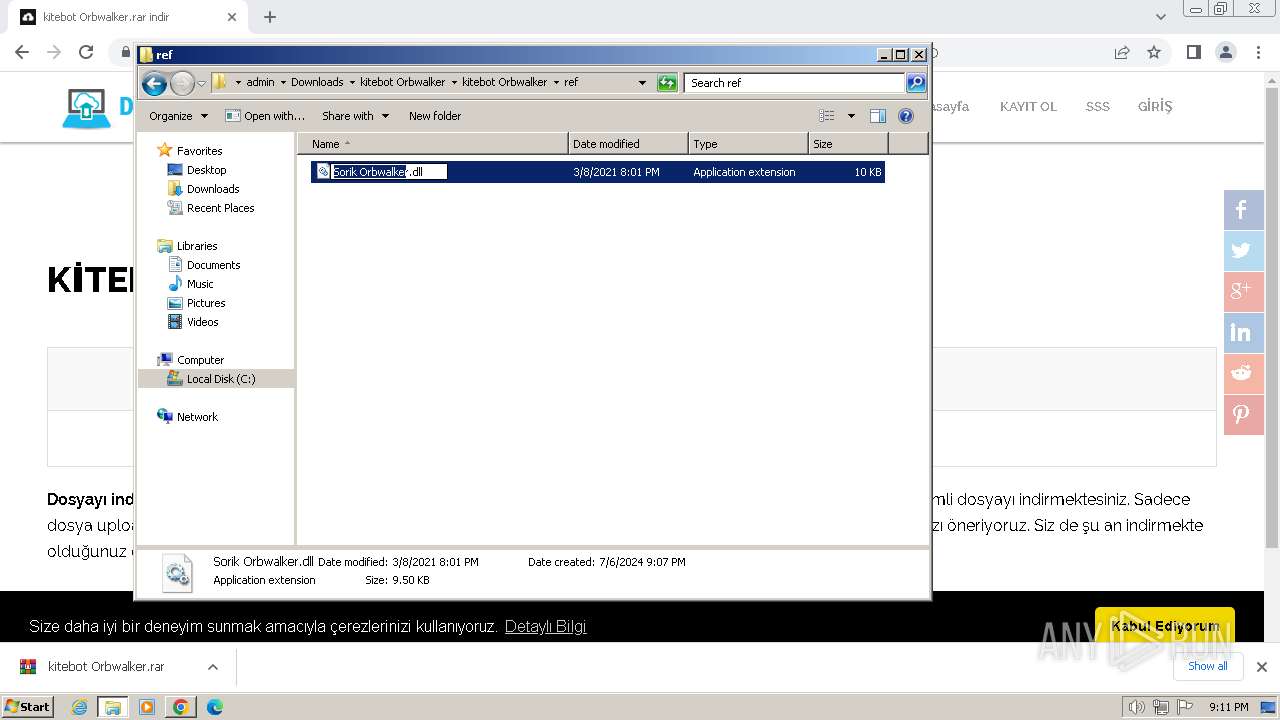This screenshot has height=720, width=1280.
Task: Open the Organize menu
Action: [178, 116]
